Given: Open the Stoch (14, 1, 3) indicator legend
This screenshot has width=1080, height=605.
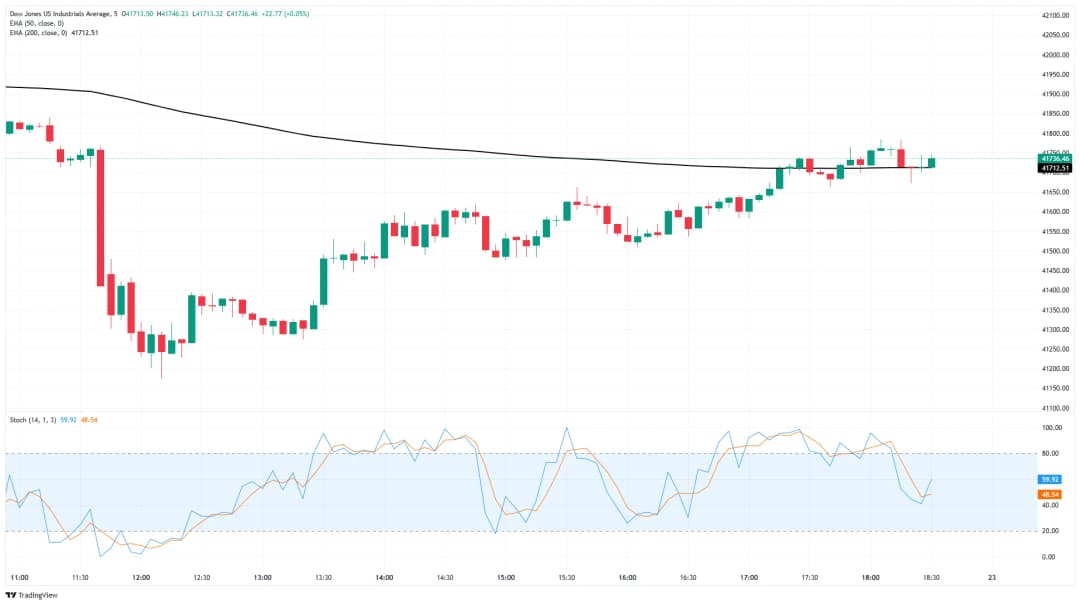Looking at the screenshot, I should [x=35, y=420].
